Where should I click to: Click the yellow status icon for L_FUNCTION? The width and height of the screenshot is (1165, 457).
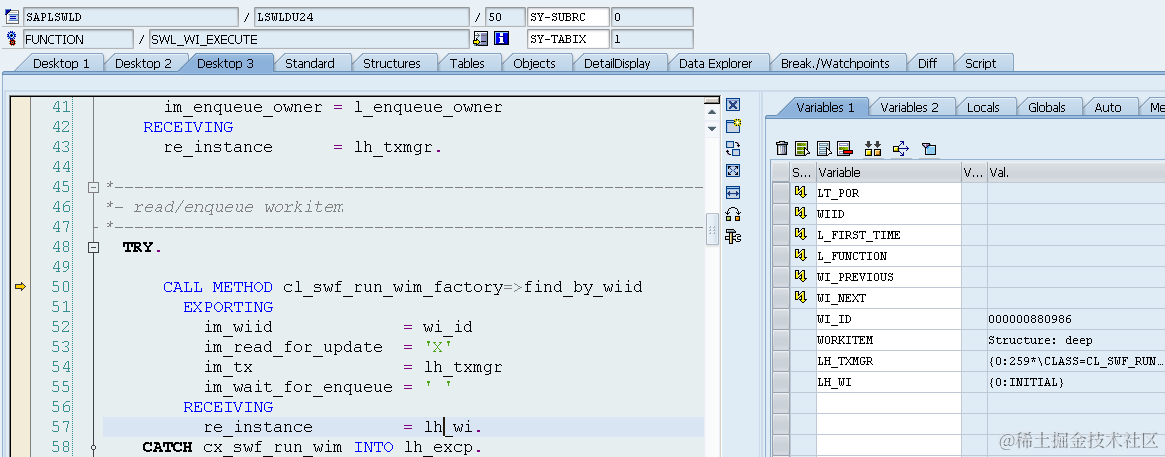[x=800, y=256]
